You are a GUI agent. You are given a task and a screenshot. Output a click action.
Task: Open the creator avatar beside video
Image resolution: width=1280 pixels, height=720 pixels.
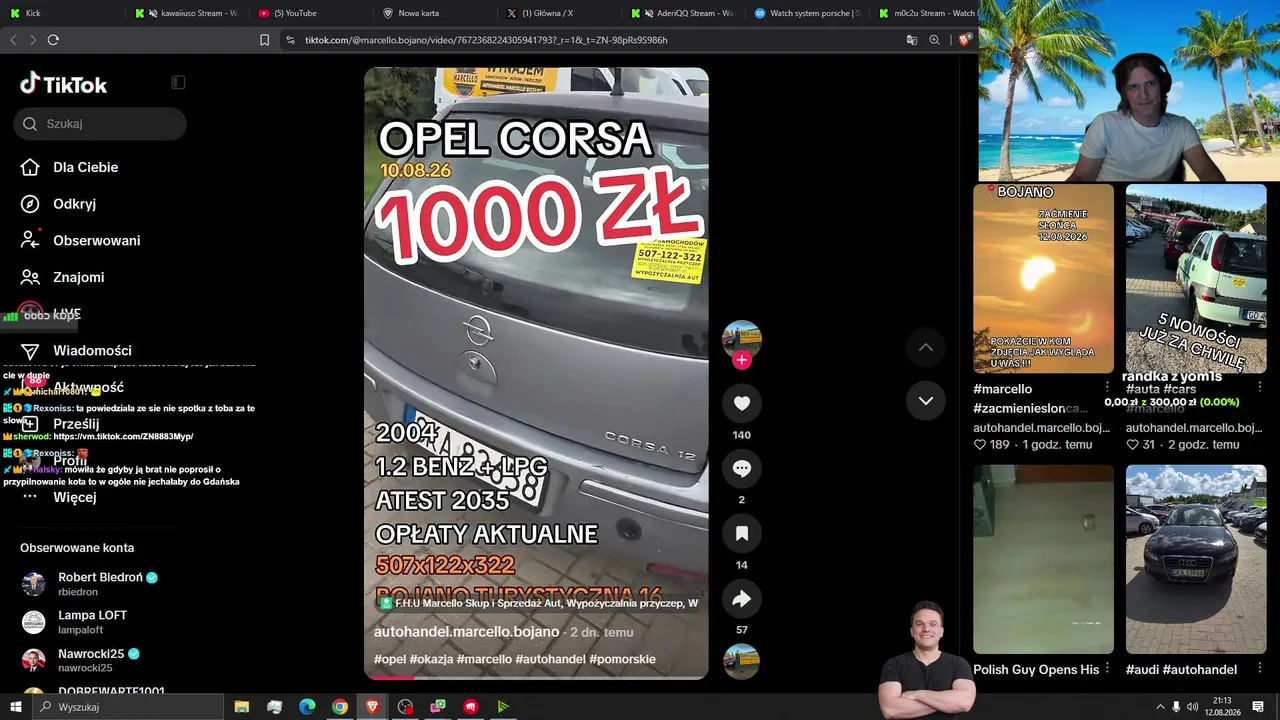[742, 339]
